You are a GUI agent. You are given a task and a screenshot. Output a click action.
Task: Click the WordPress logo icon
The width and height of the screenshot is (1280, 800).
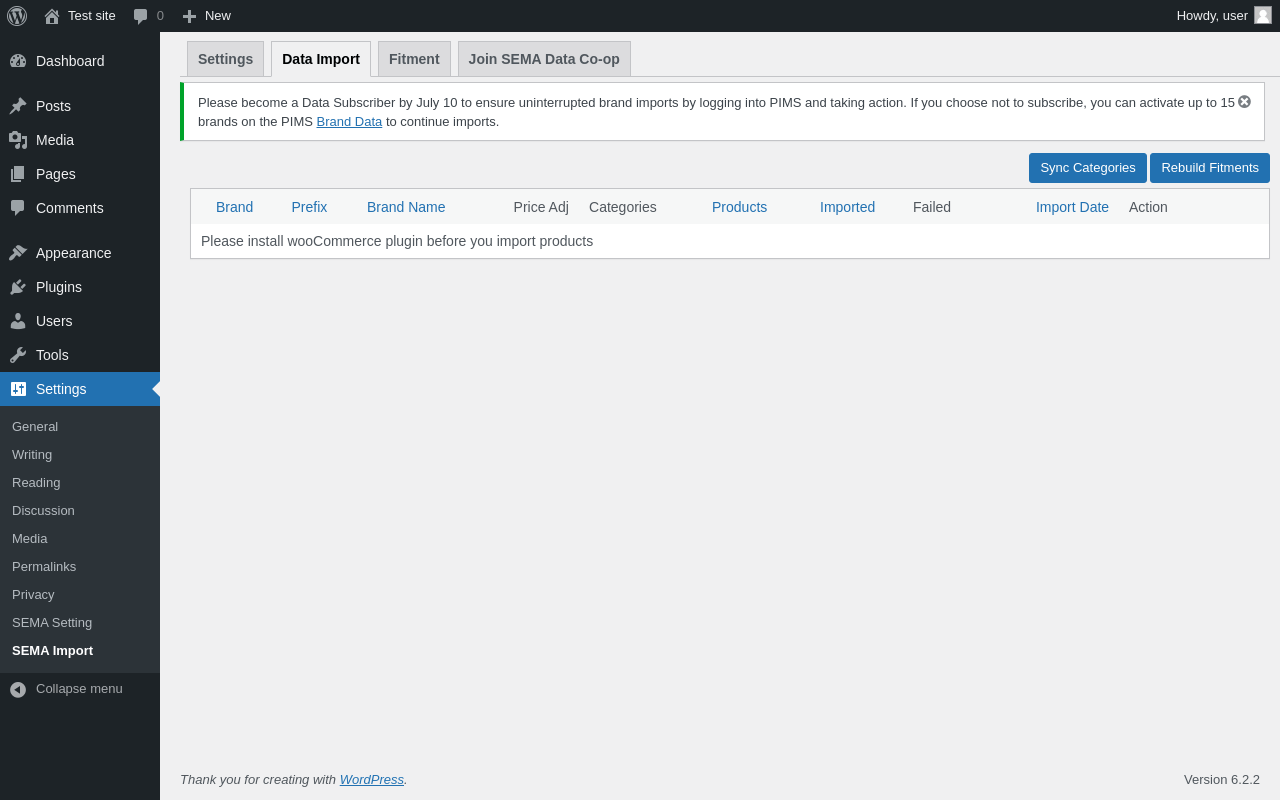coord(17,16)
